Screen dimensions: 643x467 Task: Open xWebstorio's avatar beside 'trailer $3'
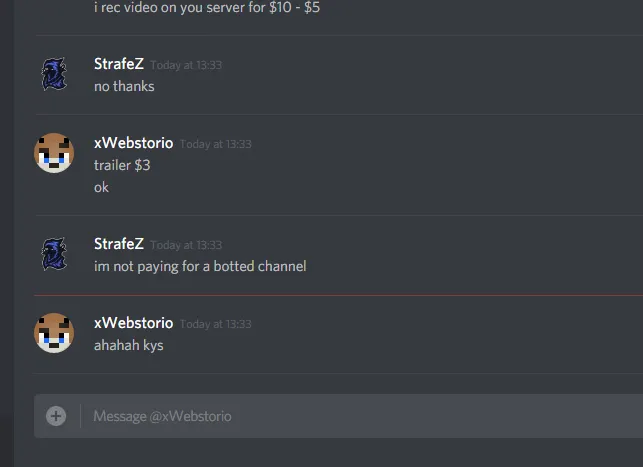click(x=54, y=153)
